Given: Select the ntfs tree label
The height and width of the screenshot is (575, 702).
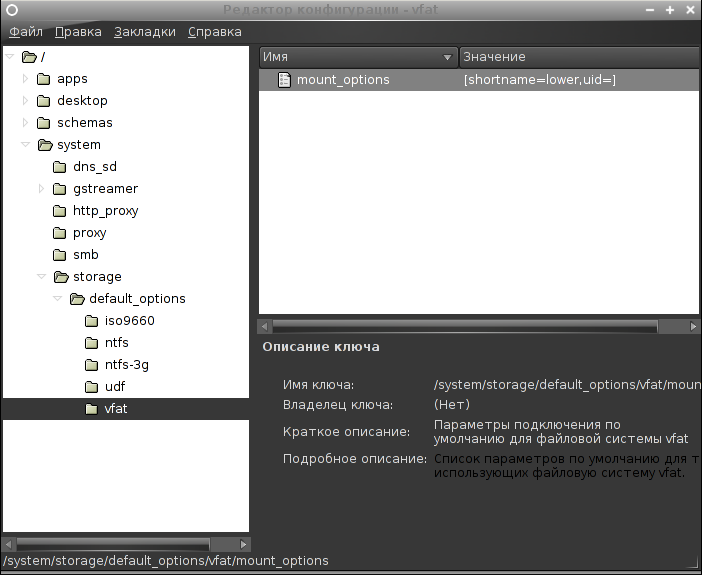Looking at the screenshot, I should [x=116, y=343].
